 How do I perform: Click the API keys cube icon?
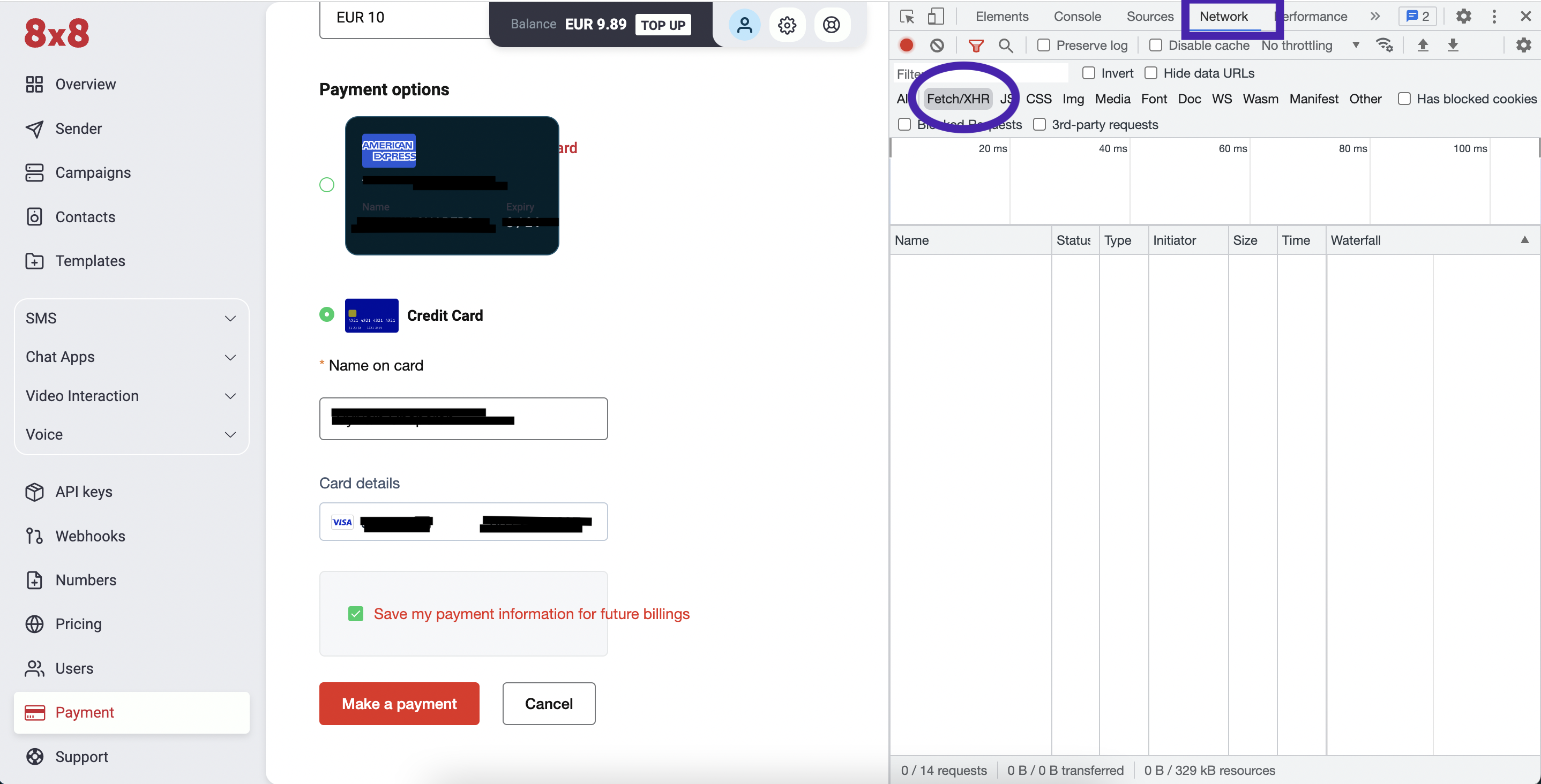point(34,492)
